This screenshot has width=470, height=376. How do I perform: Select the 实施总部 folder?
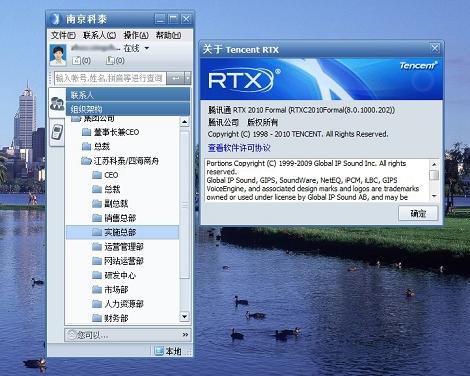pos(122,232)
